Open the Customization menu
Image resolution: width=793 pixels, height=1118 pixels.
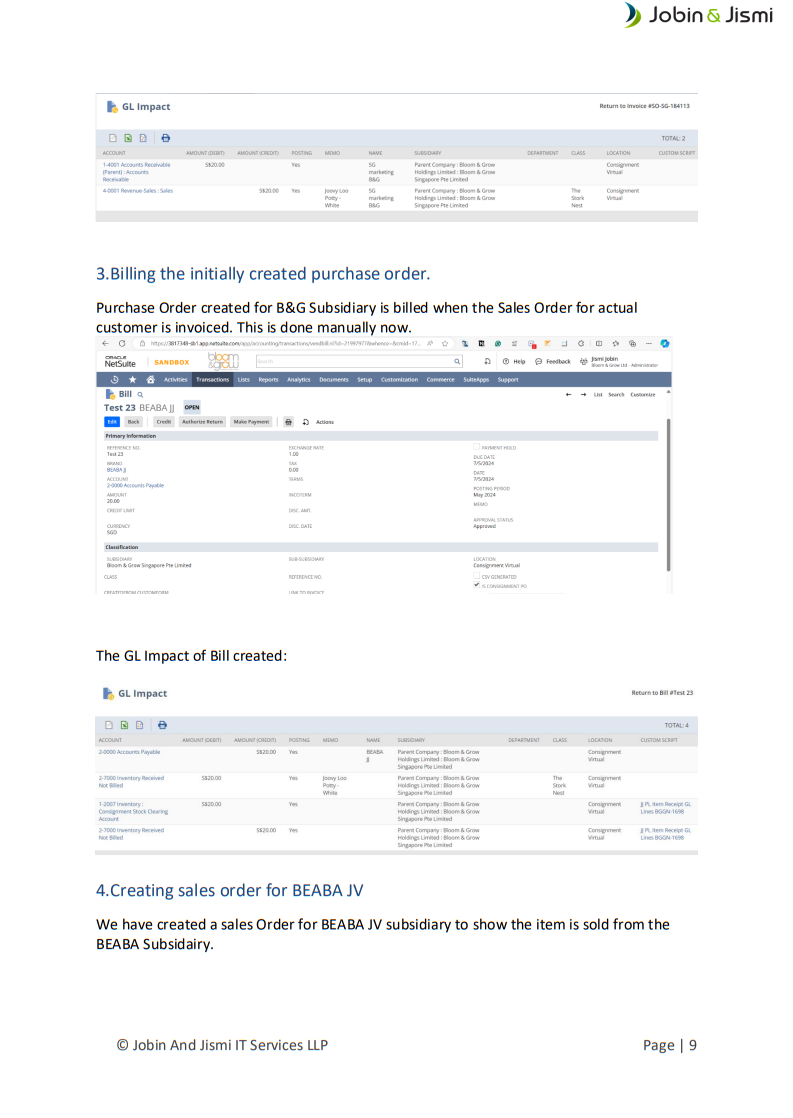coord(399,380)
